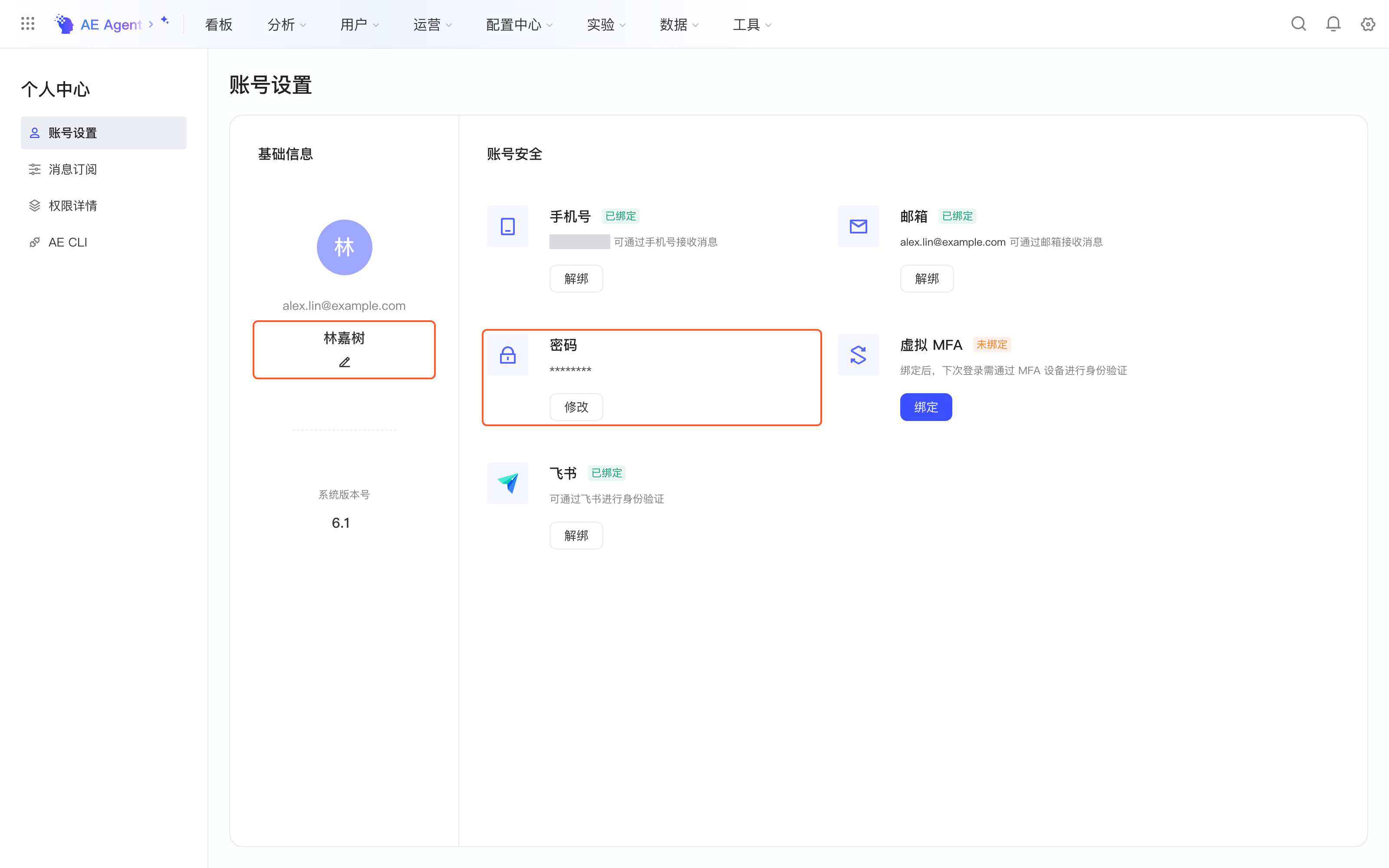This screenshot has height=868, width=1389.
Task: Open 权限详情 in sidebar
Action: click(103, 206)
